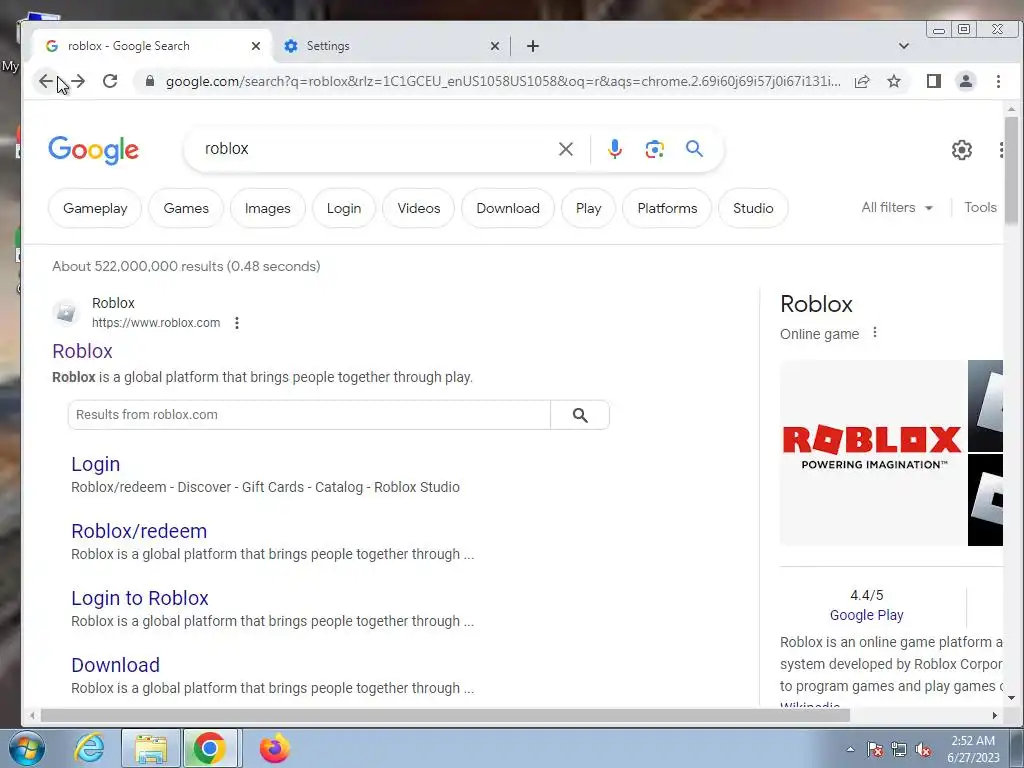1024x768 pixels.
Task: Open a new tab with the plus button
Action: [533, 46]
